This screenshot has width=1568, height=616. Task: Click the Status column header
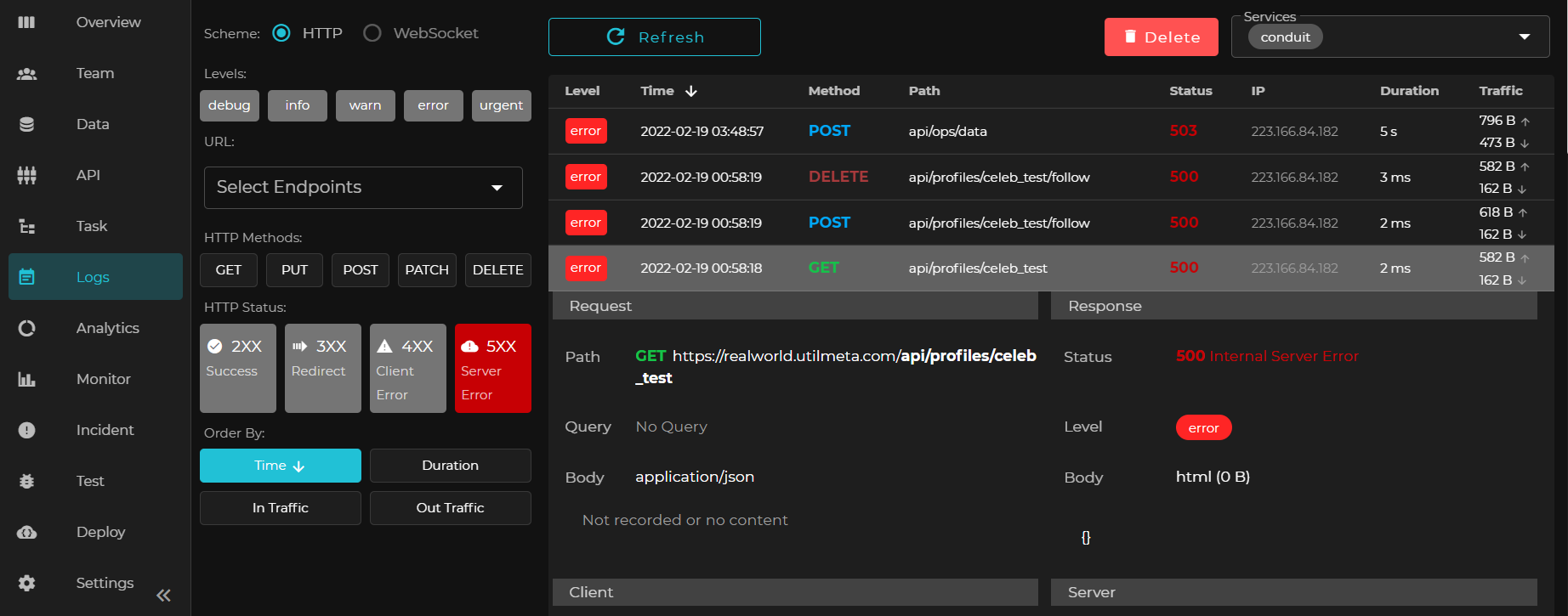(x=1190, y=91)
